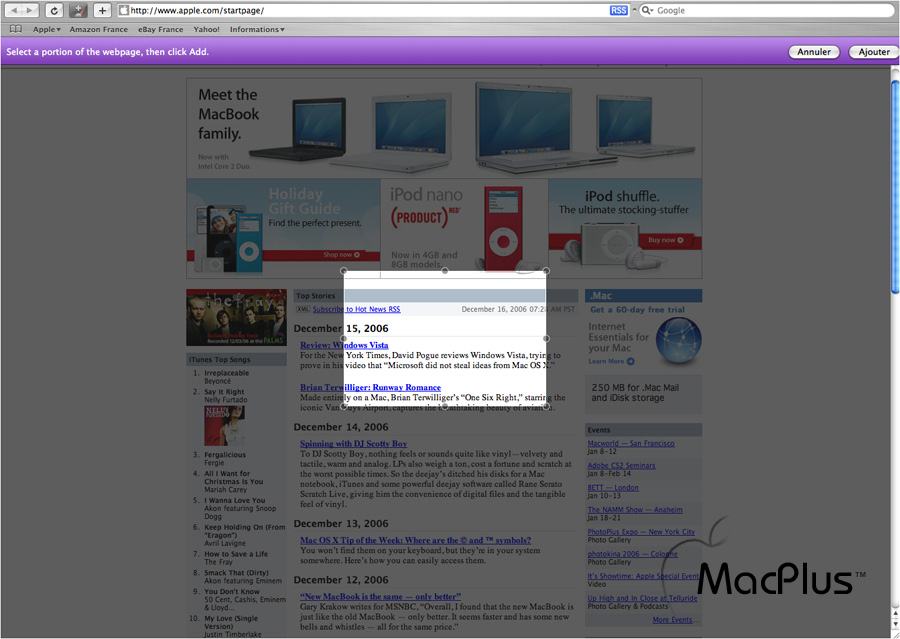Viewport: 900px width, 639px height.
Task: Click Shop now in Holiday Gift Guide
Action: pos(341,255)
